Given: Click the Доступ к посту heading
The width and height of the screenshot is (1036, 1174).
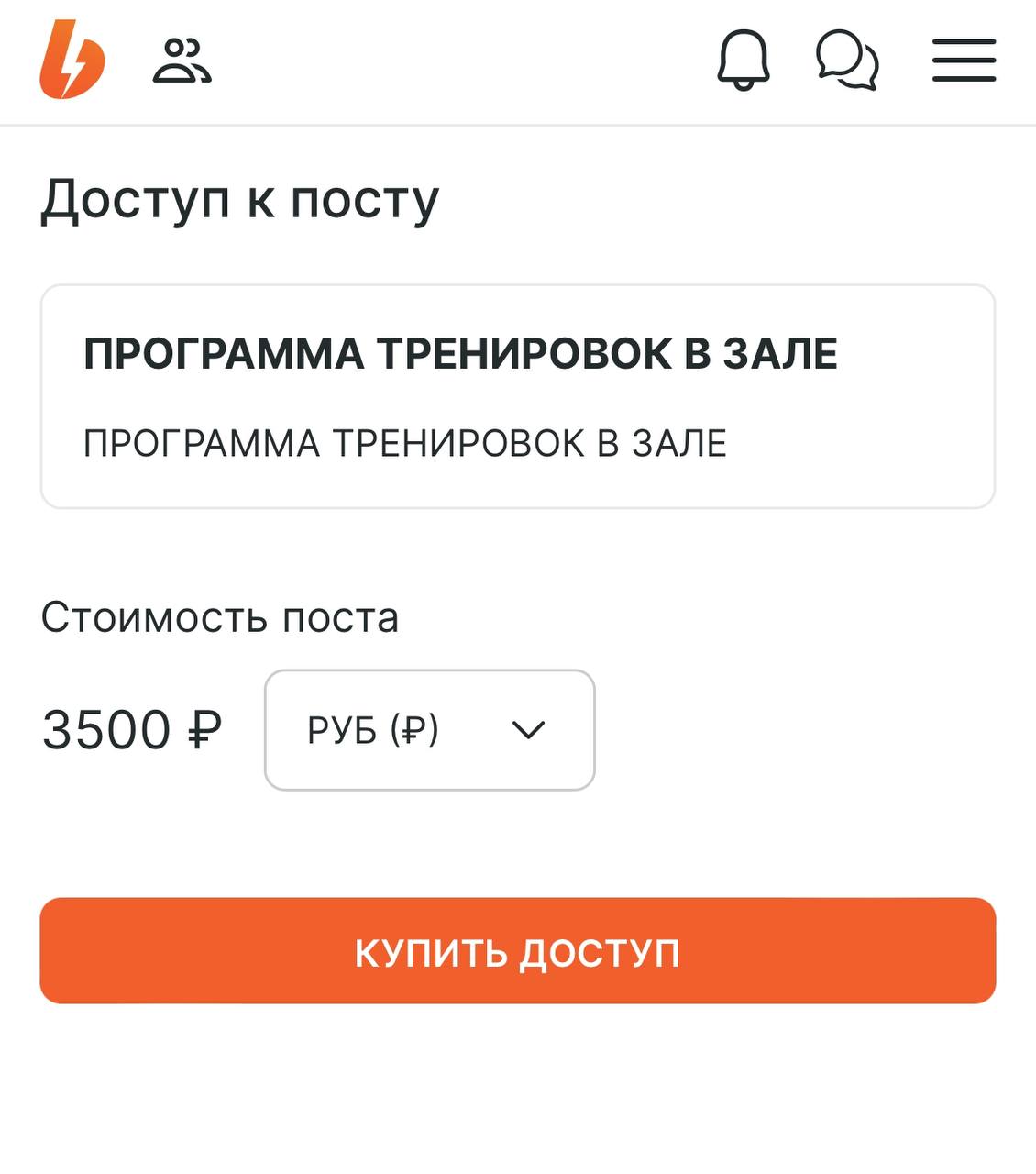Looking at the screenshot, I should click(240, 199).
